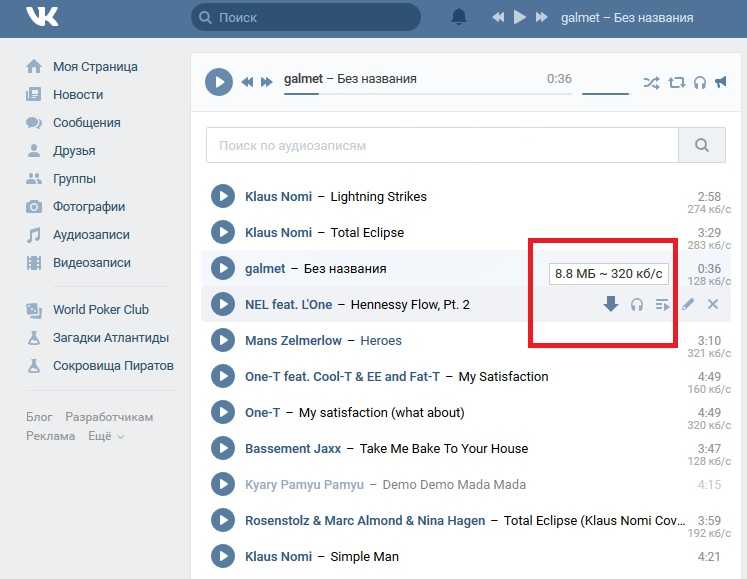This screenshot has height=579, width=747.
Task: Adjust the volume slider in audio player
Action: pyautogui.click(x=606, y=93)
